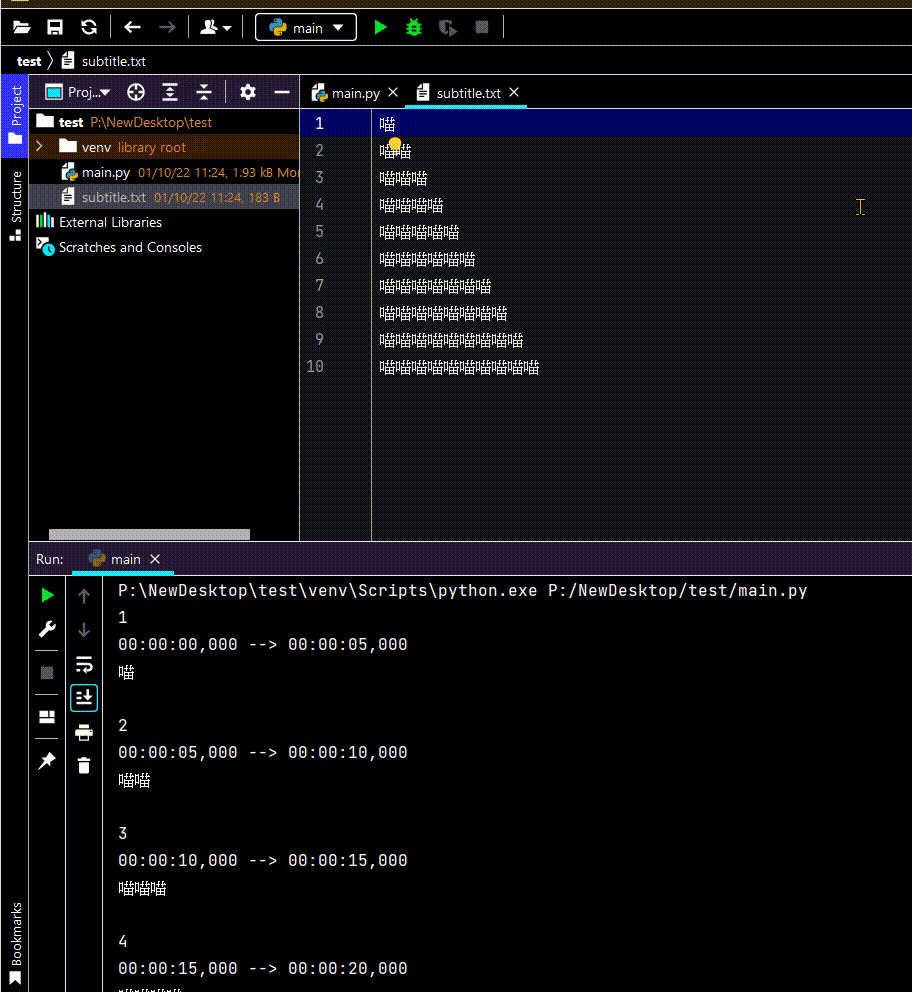
Task: Click the Synchronize reload icon
Action: tap(89, 28)
